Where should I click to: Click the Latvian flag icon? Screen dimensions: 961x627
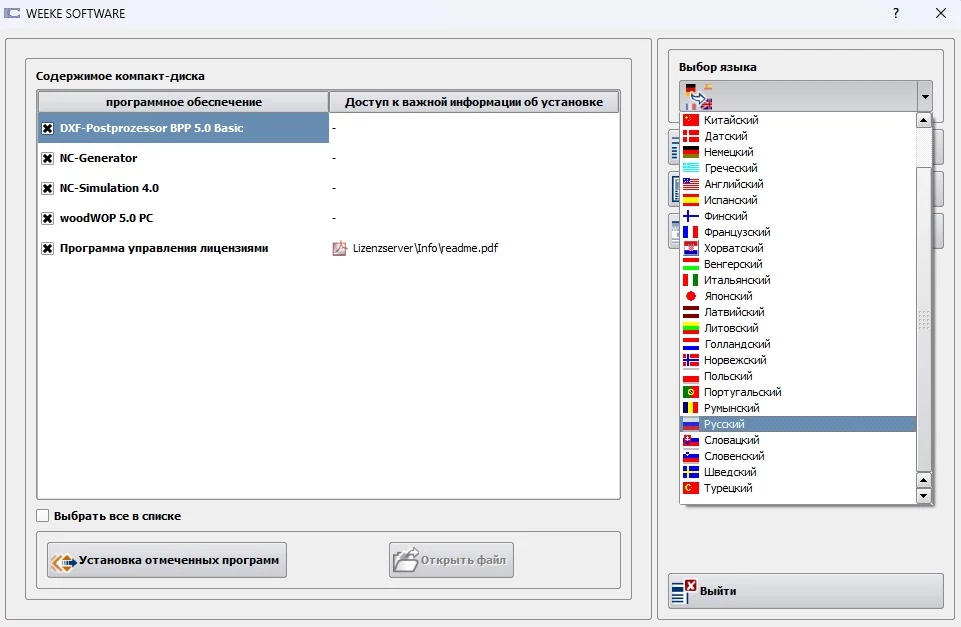pos(691,312)
